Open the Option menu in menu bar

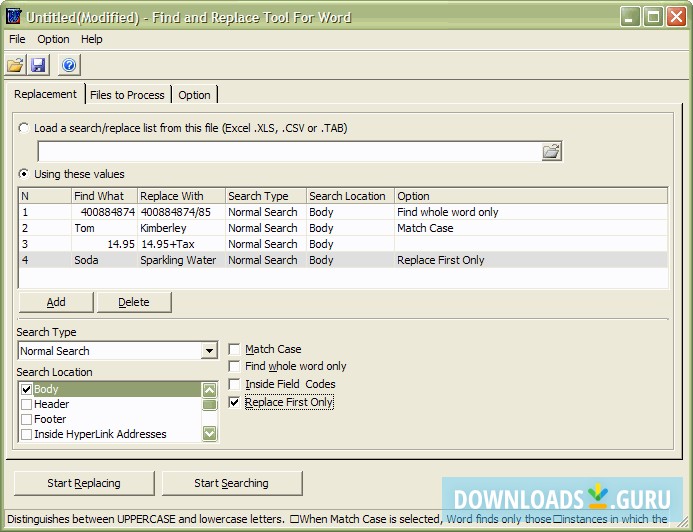click(53, 39)
